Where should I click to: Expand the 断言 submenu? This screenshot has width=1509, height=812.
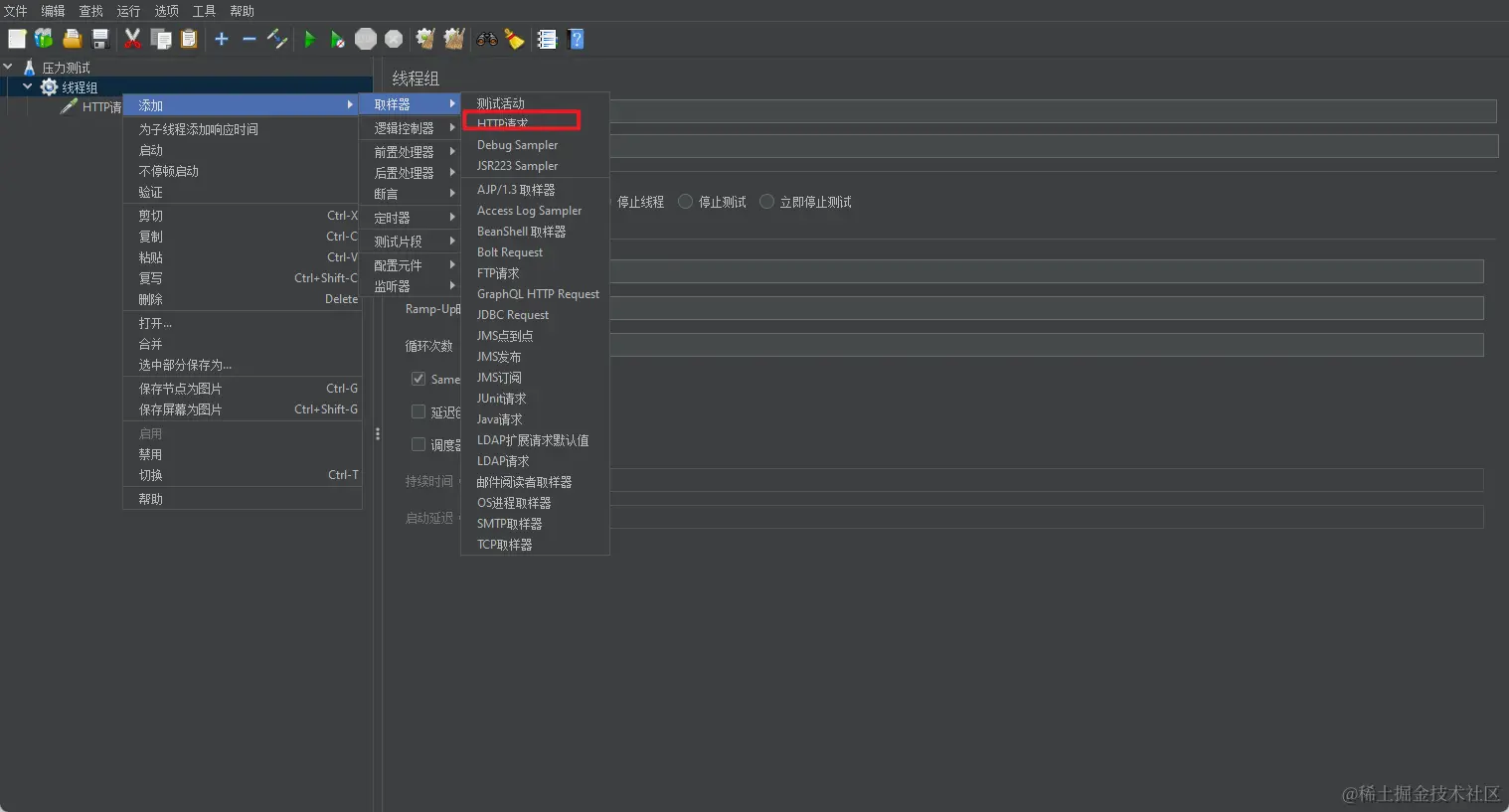pos(410,194)
